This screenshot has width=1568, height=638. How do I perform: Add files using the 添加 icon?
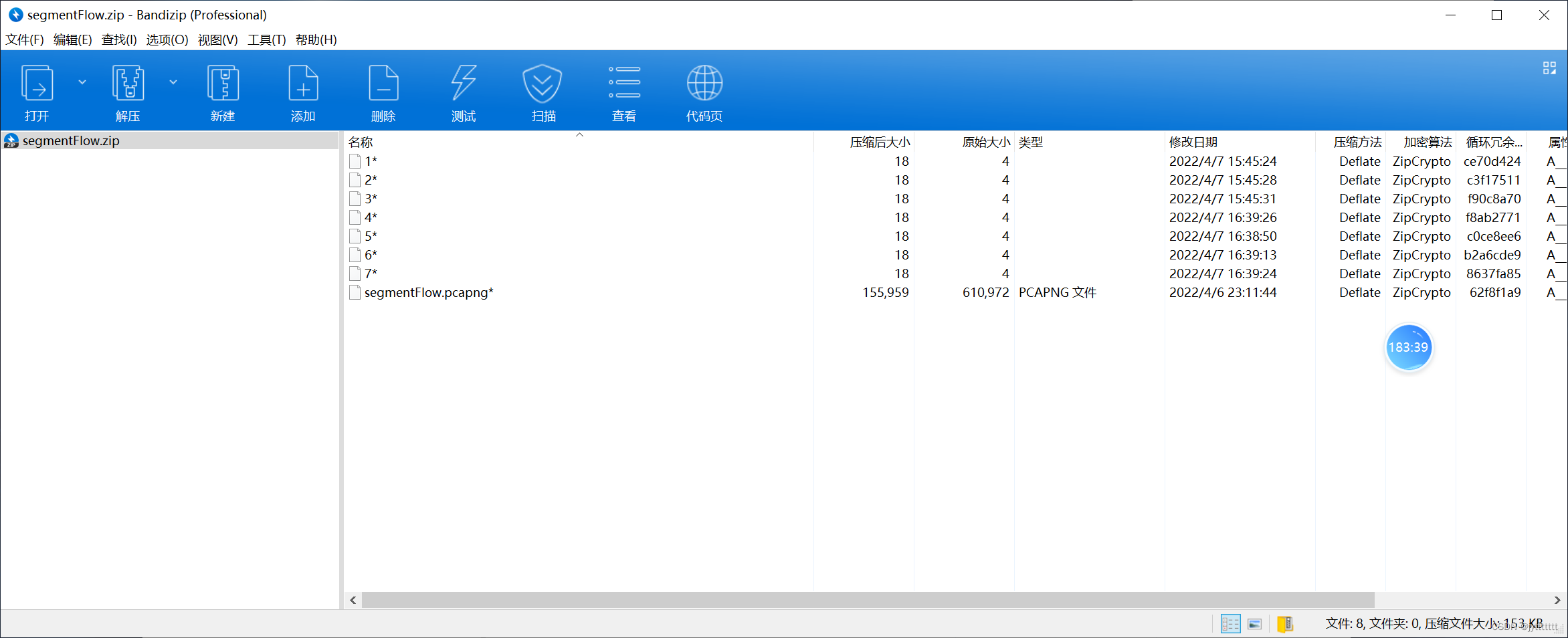coord(303,92)
